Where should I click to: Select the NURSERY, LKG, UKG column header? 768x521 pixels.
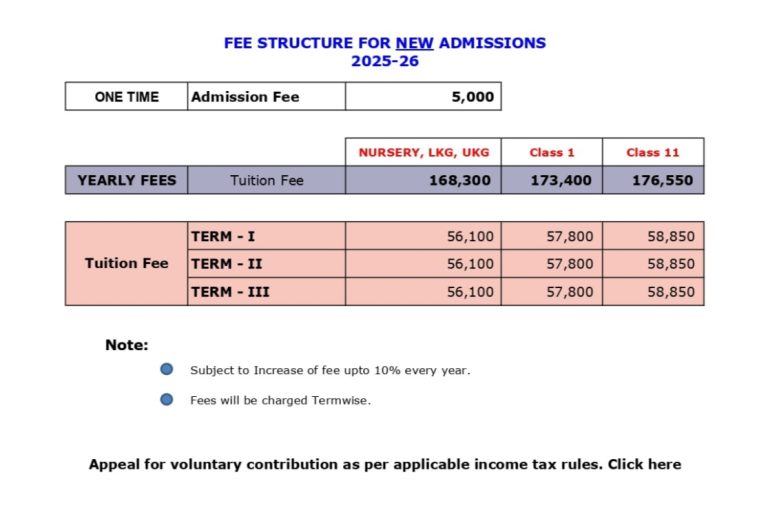[x=423, y=152]
